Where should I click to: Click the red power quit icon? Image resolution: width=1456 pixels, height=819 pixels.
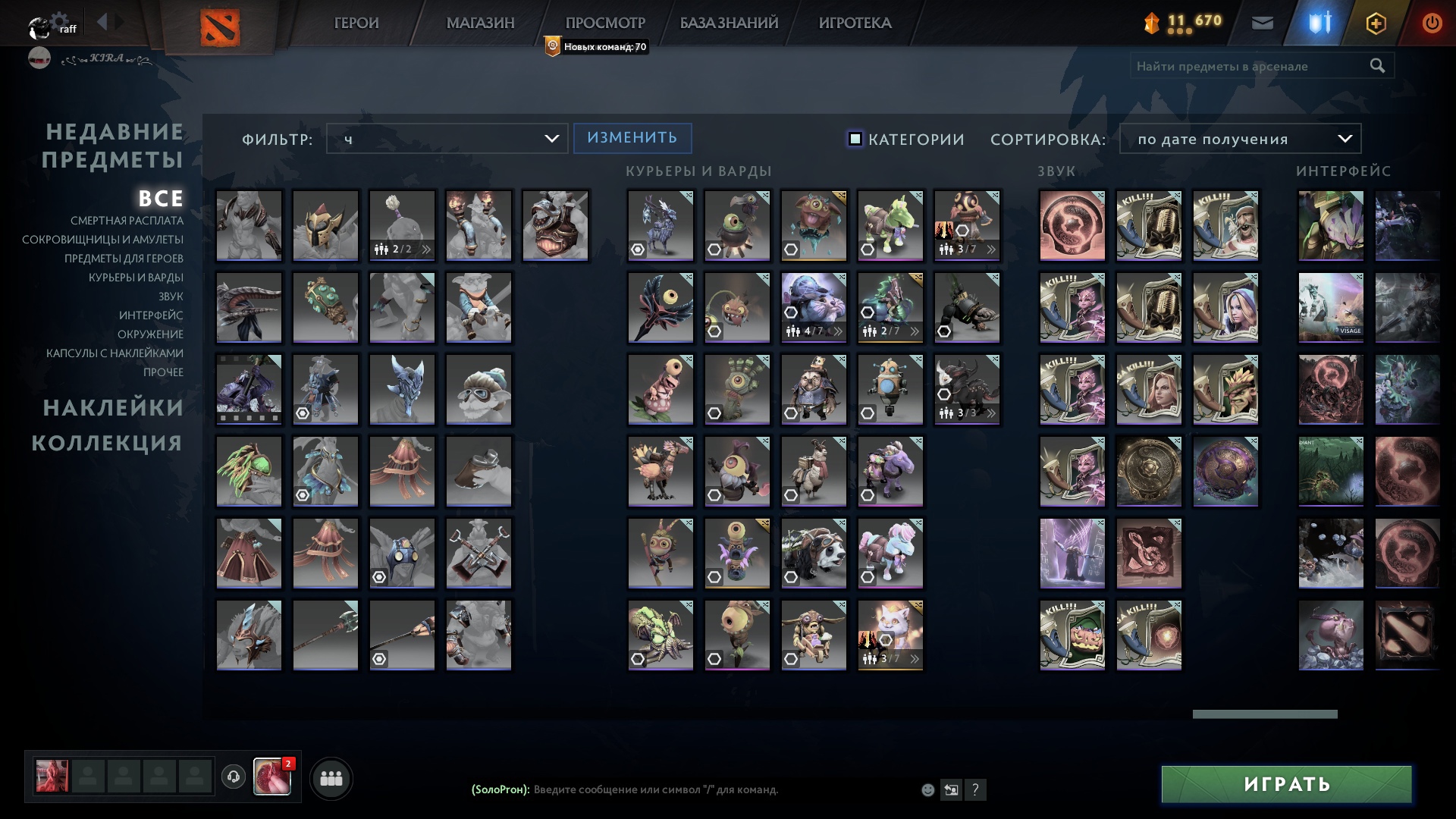point(1432,24)
